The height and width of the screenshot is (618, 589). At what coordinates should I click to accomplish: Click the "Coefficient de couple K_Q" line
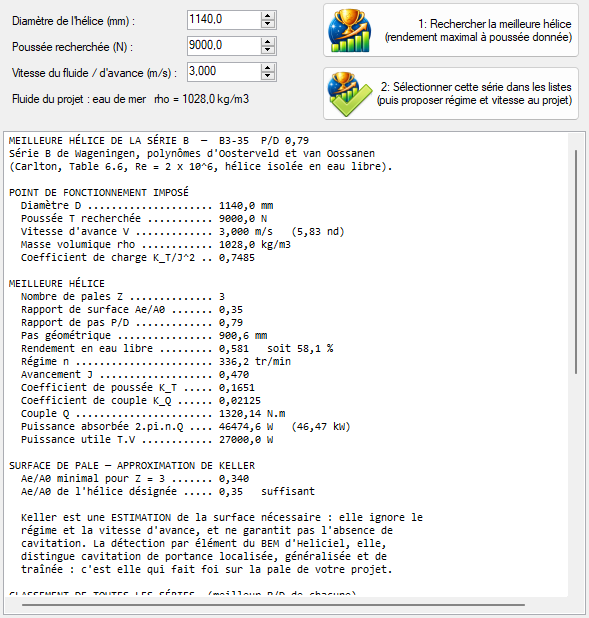point(141,400)
